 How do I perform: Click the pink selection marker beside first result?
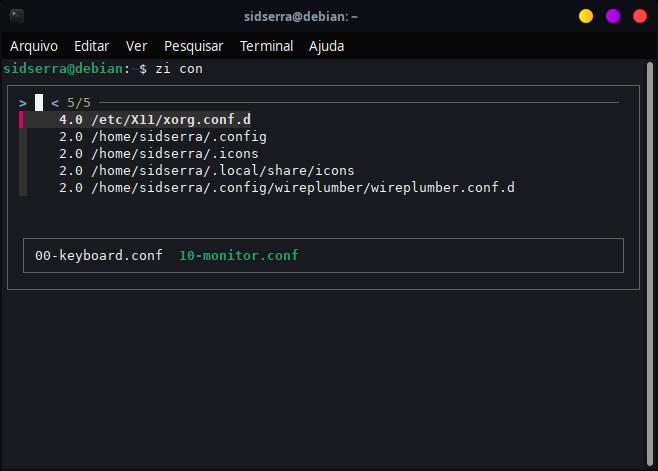click(21, 119)
